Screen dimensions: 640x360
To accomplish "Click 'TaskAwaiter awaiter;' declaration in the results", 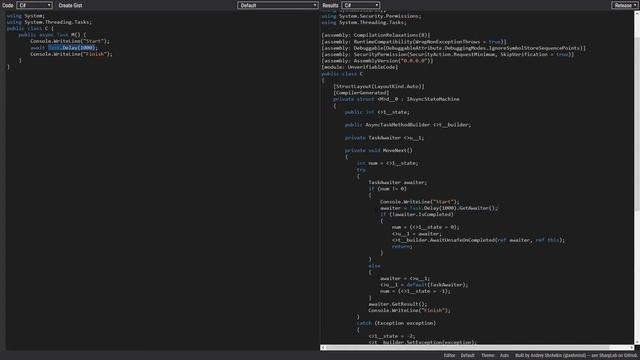I will [398, 182].
